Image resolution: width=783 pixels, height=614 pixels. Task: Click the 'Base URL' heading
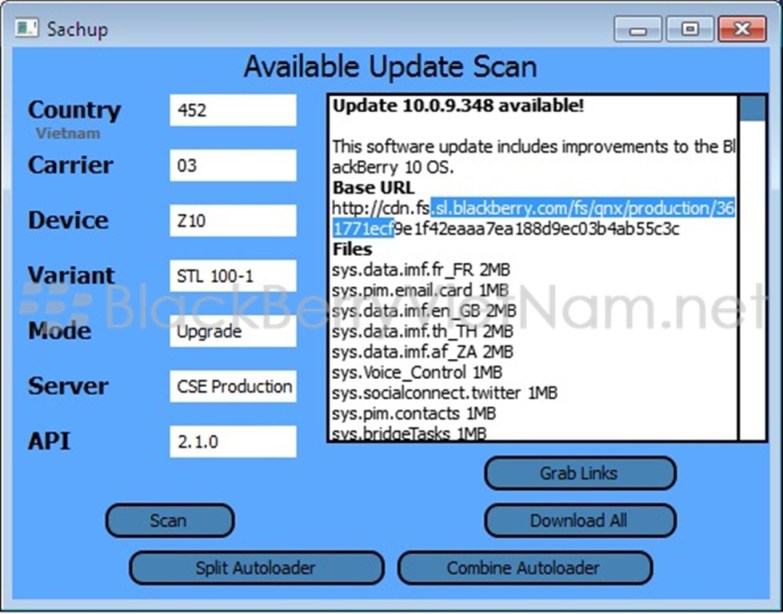point(373,188)
